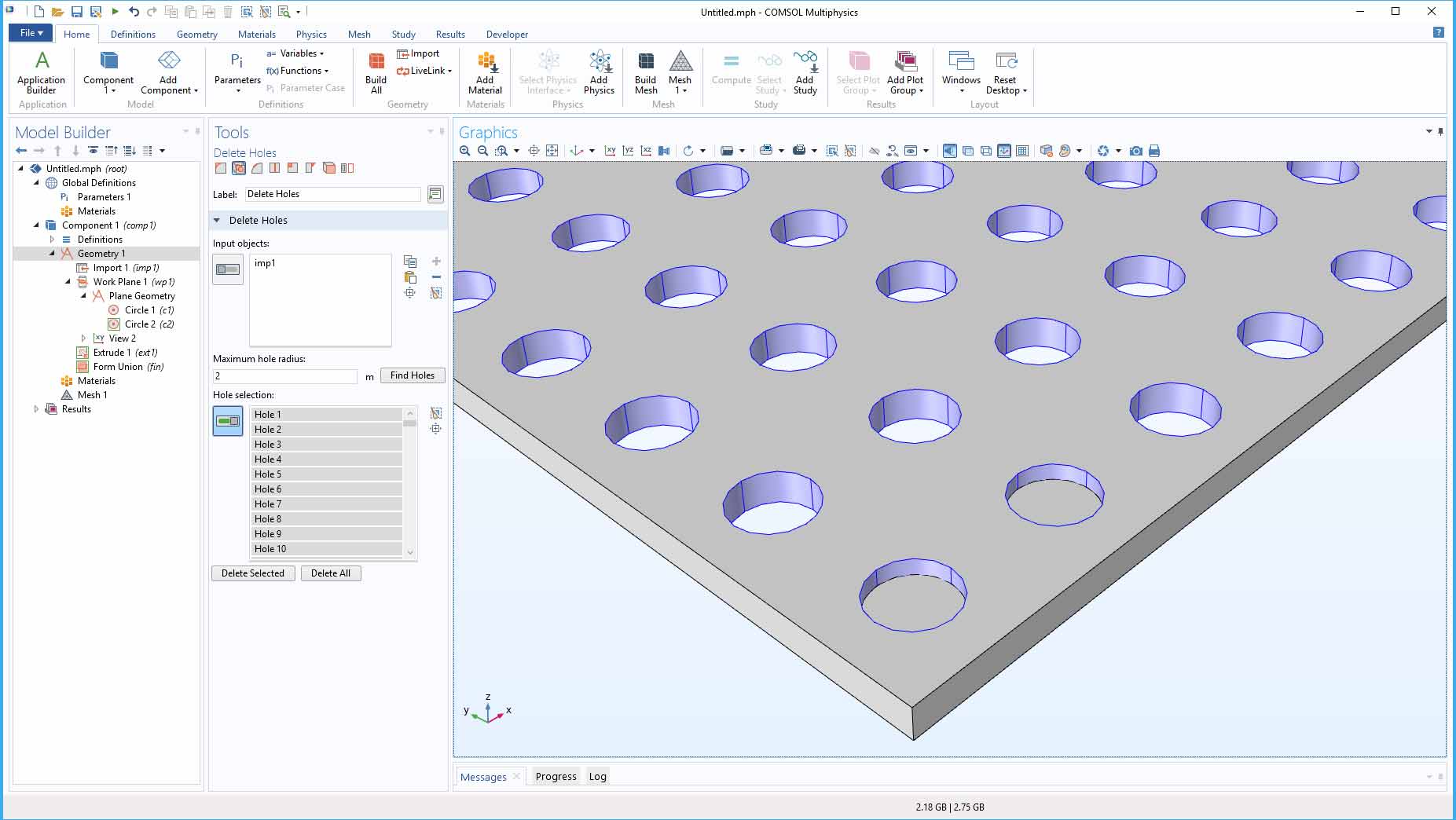Select the Zoom Extents icon in Graphics toolbar
This screenshot has width=1456, height=820.
click(553, 151)
